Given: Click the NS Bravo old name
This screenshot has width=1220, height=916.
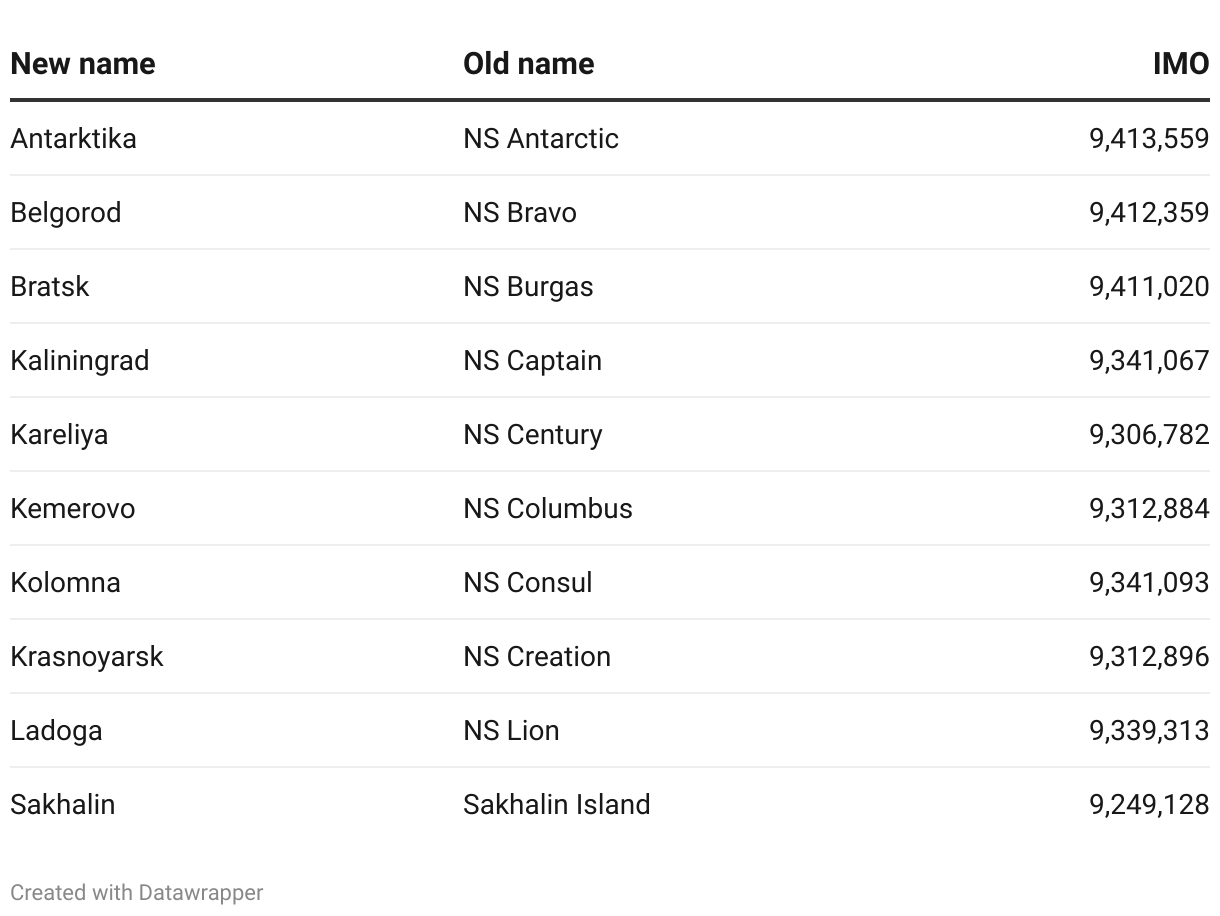Looking at the screenshot, I should pos(520,212).
